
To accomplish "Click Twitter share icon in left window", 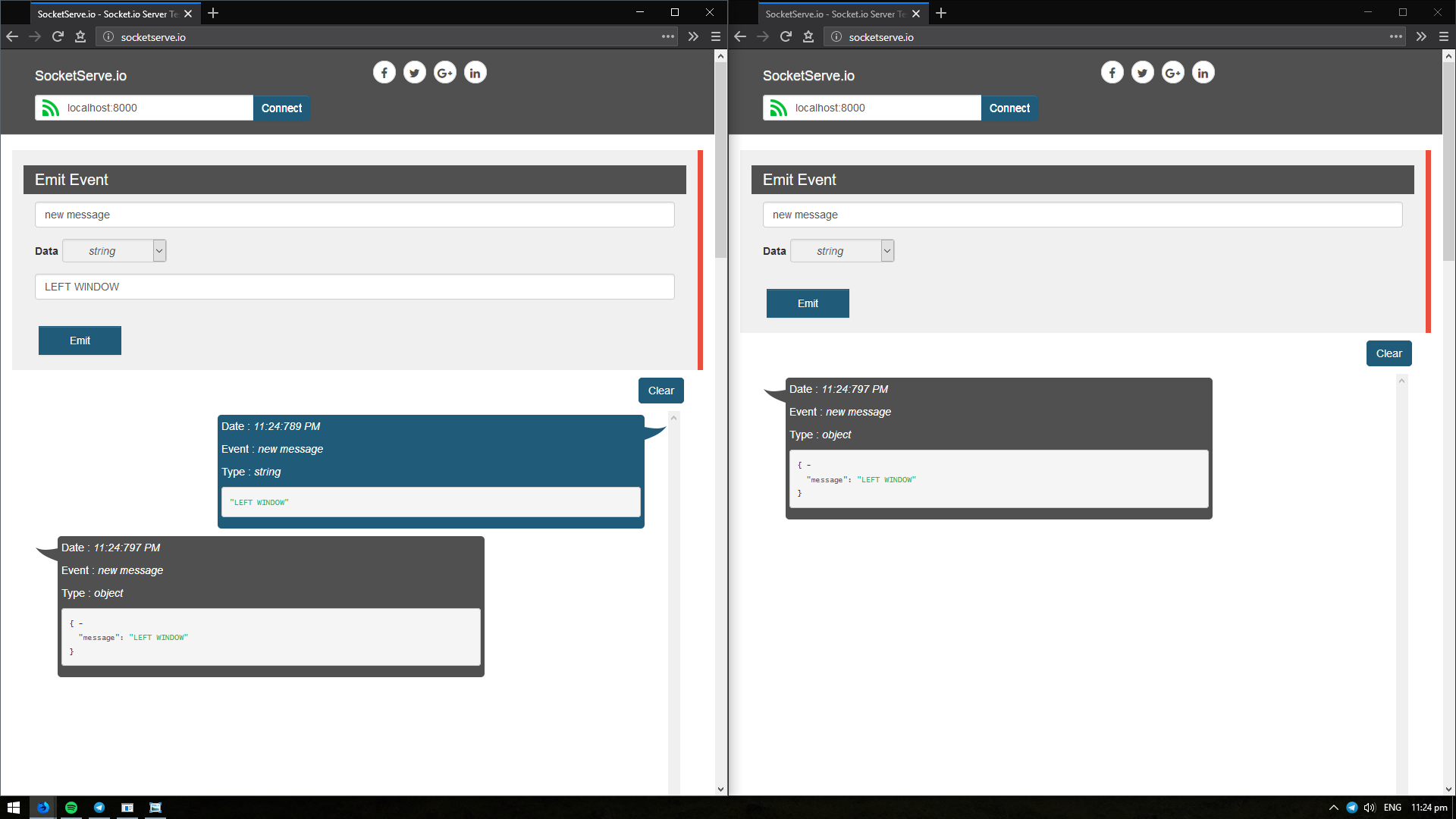I will pyautogui.click(x=415, y=73).
